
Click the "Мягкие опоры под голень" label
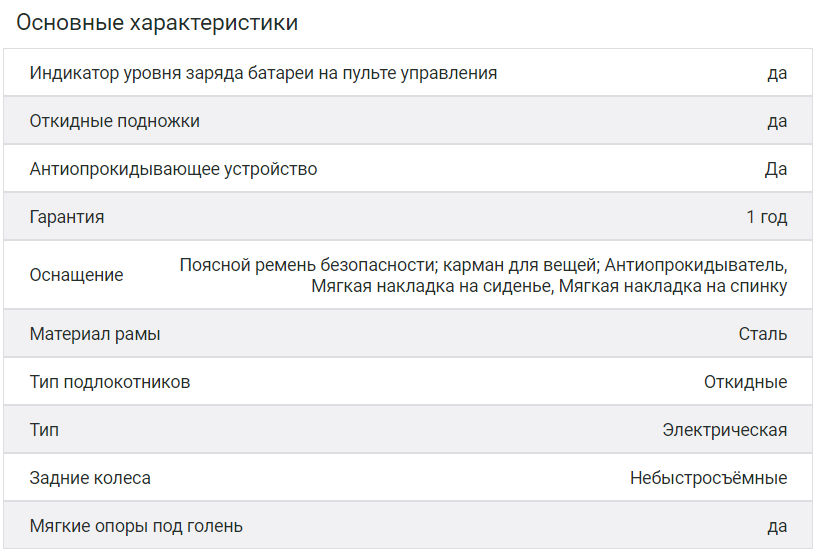pos(136,526)
